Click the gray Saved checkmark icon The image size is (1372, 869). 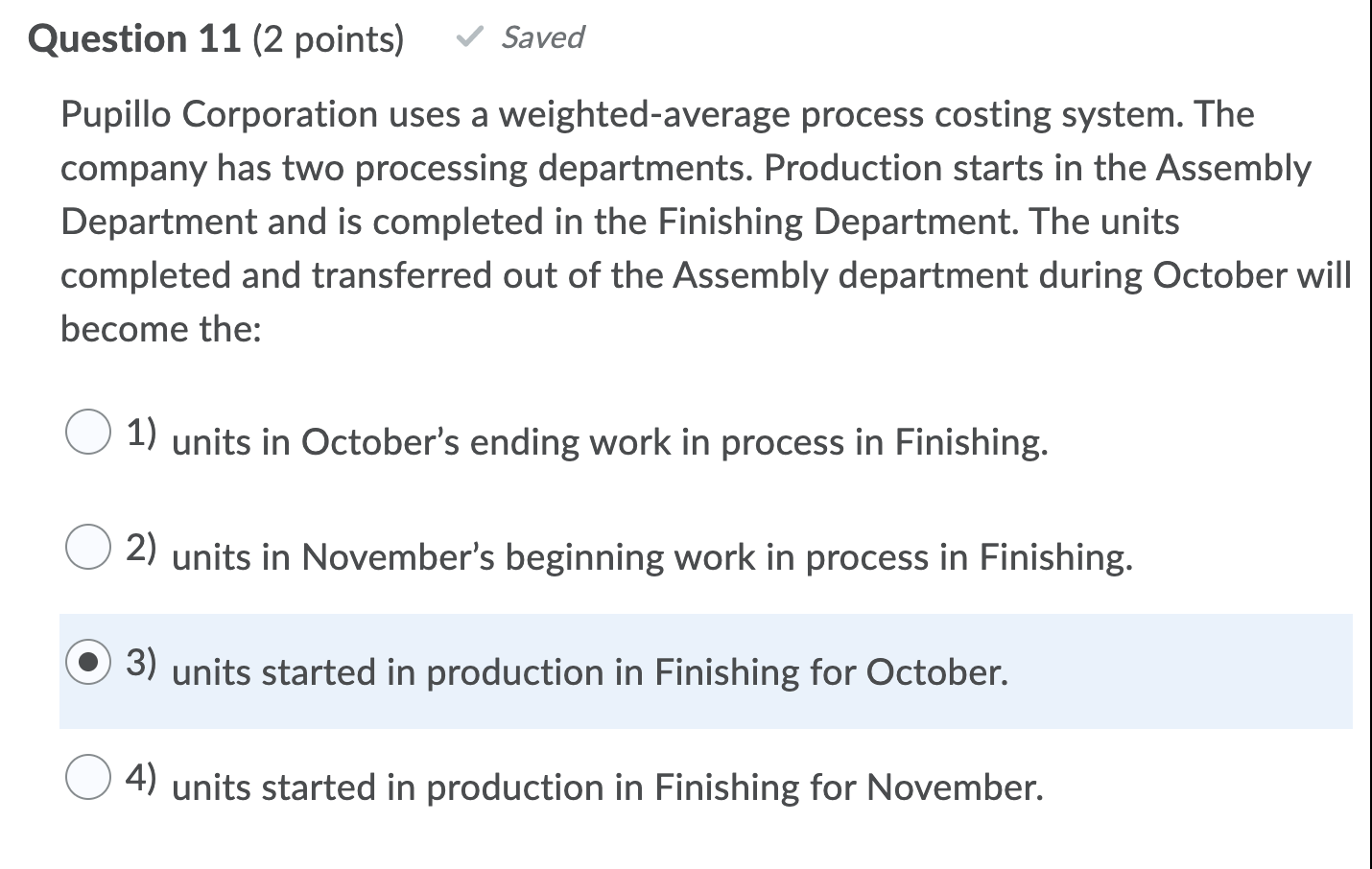pos(468,37)
